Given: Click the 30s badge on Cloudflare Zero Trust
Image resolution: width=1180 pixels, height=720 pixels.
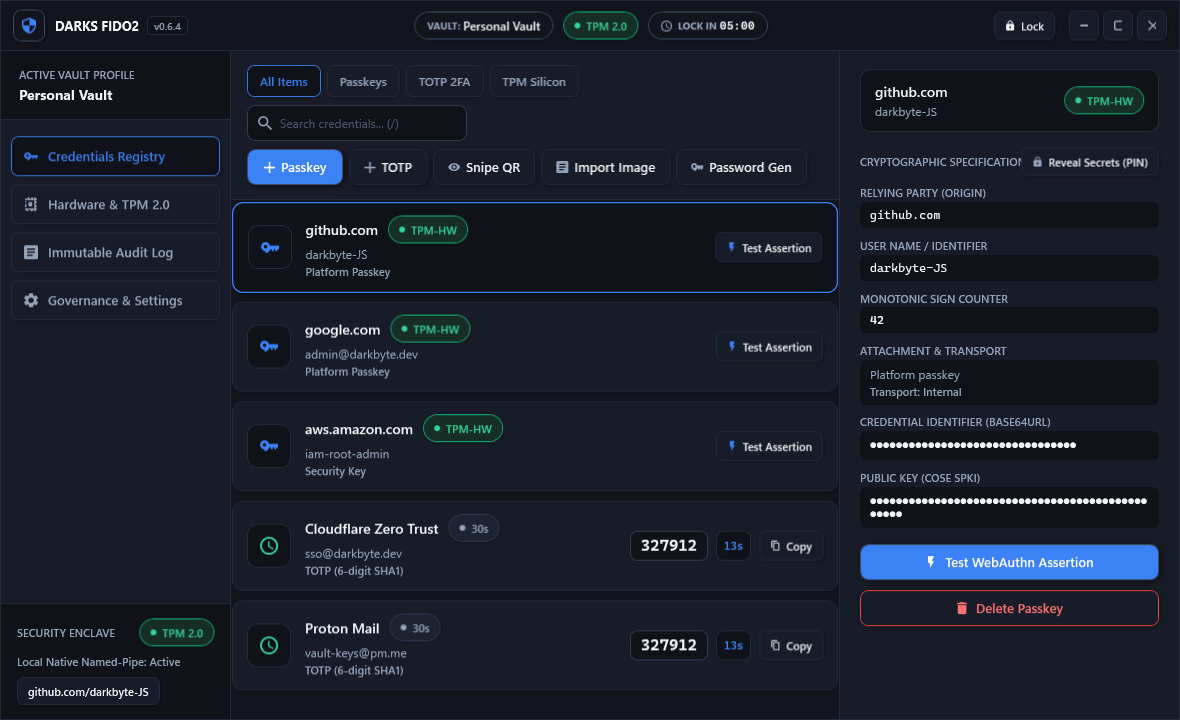Looking at the screenshot, I should point(473,529).
